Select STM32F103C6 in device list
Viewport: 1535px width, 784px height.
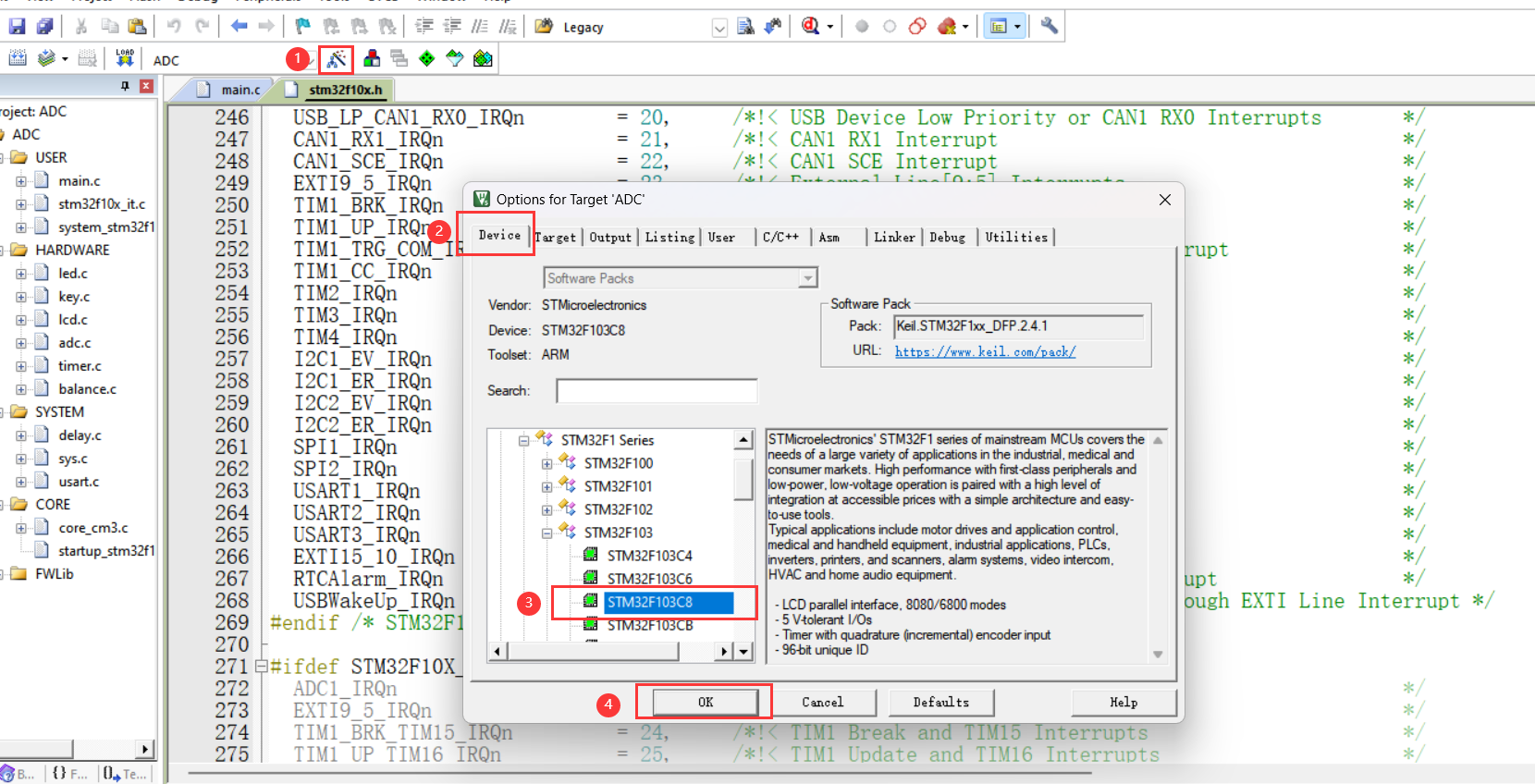click(x=649, y=579)
